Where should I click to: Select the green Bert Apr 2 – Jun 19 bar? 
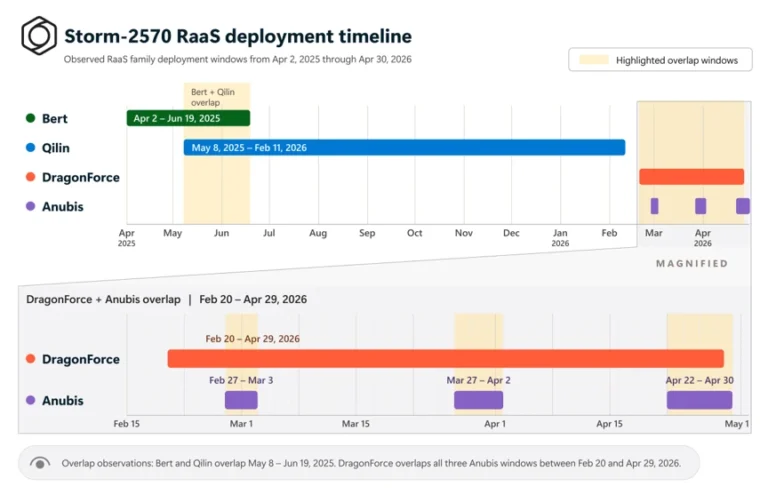click(x=188, y=118)
